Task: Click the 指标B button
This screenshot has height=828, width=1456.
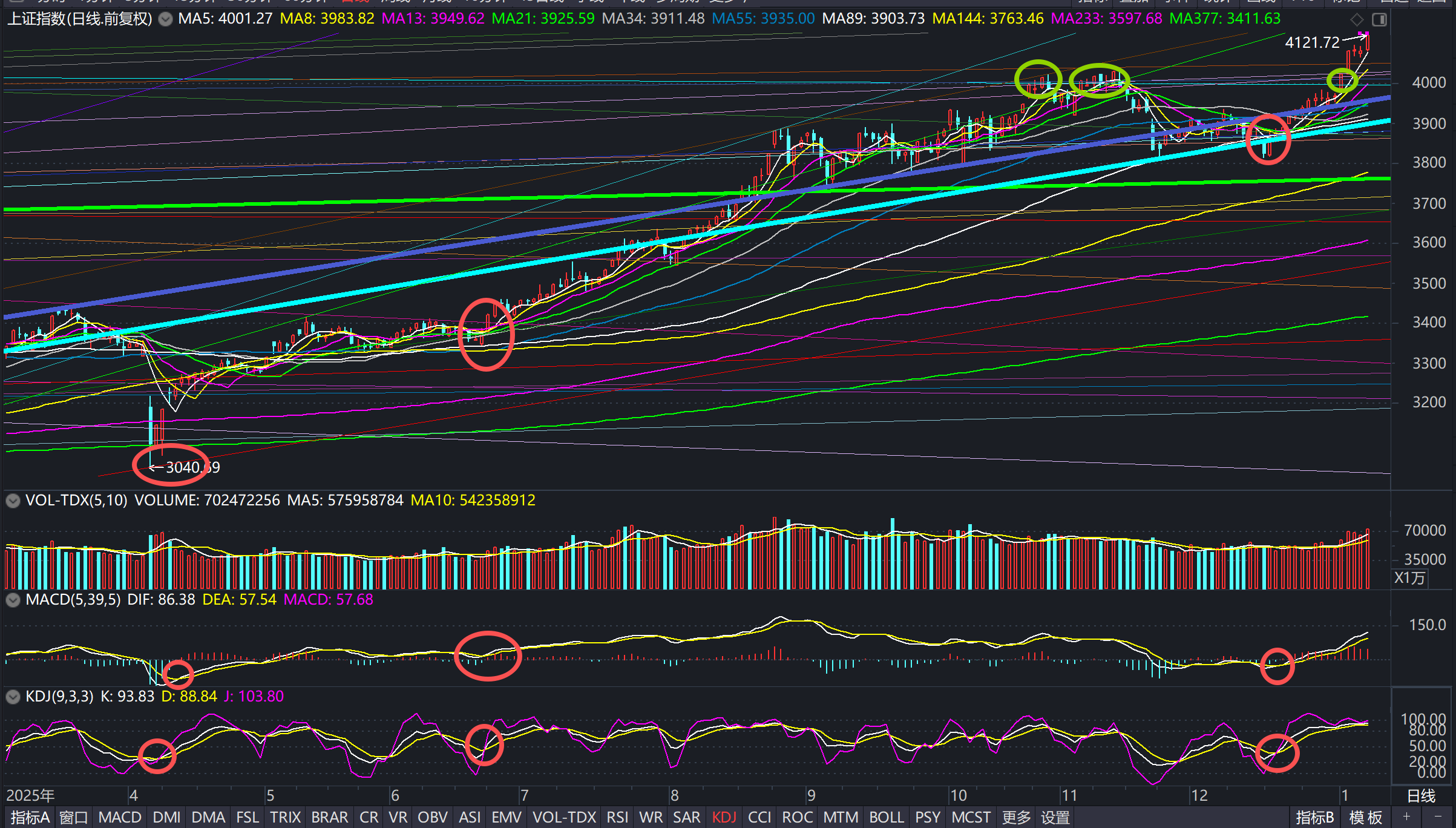Action: click(x=1315, y=818)
